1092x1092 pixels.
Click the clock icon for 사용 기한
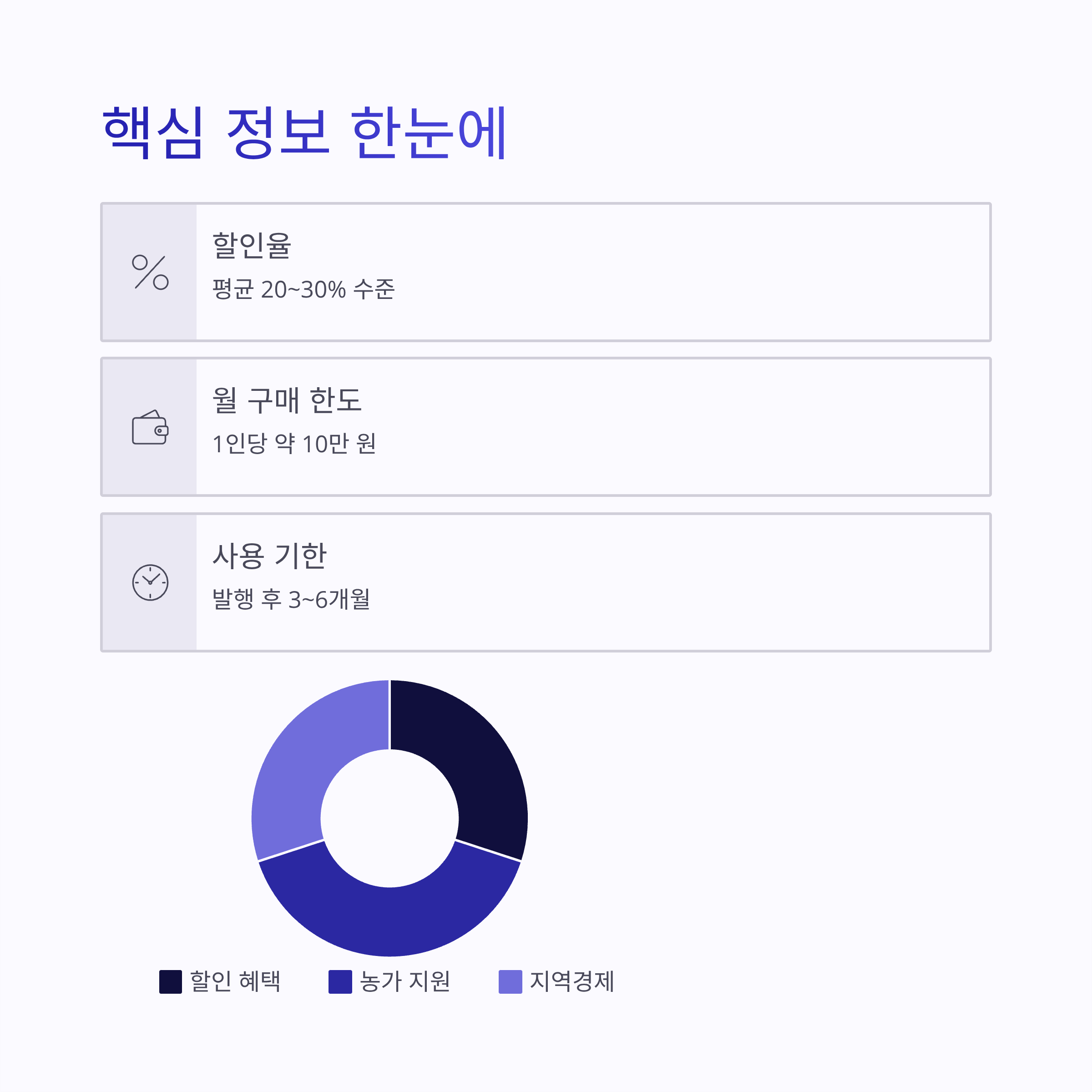[150, 582]
